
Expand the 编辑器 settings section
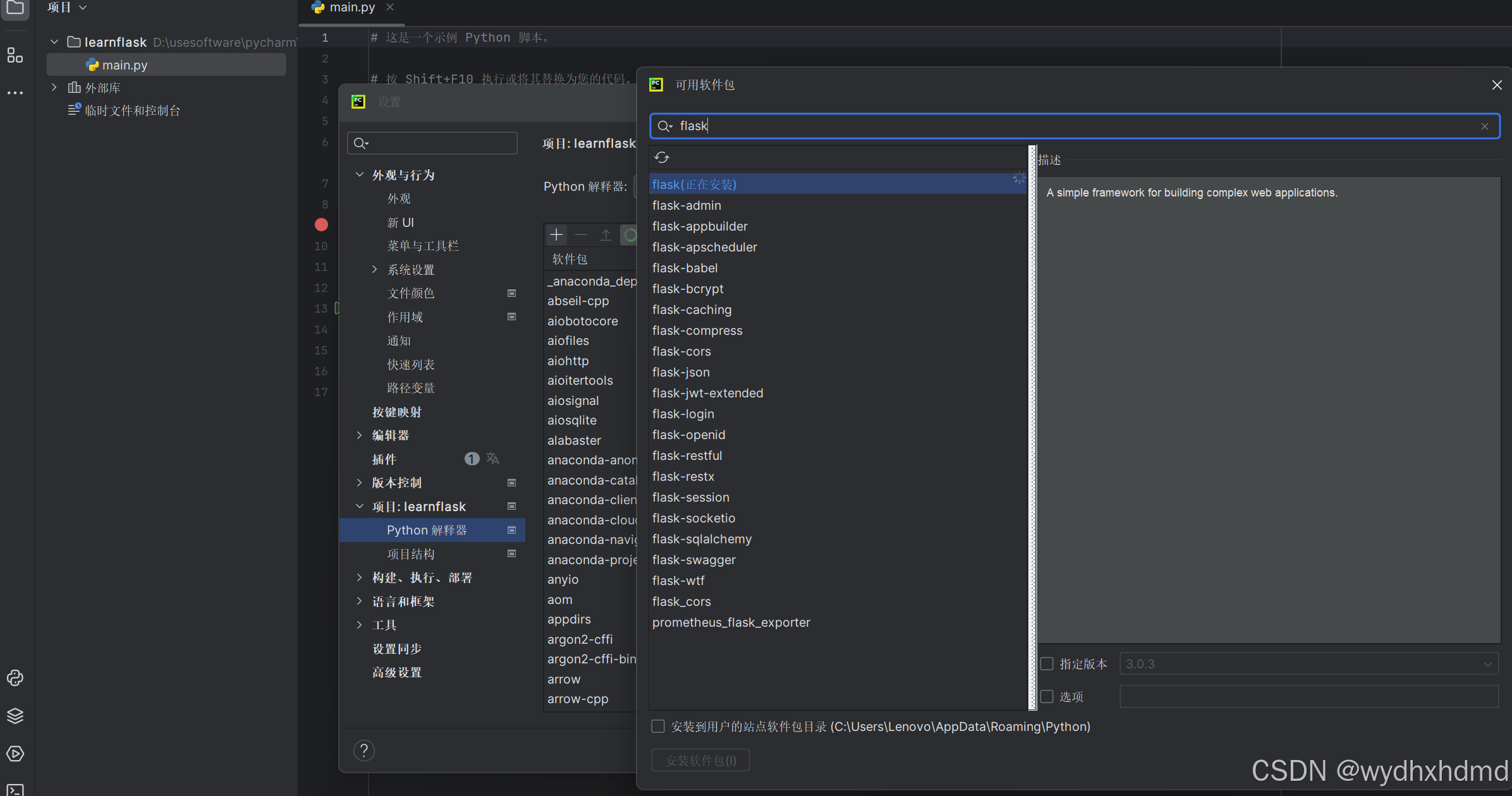[360, 435]
